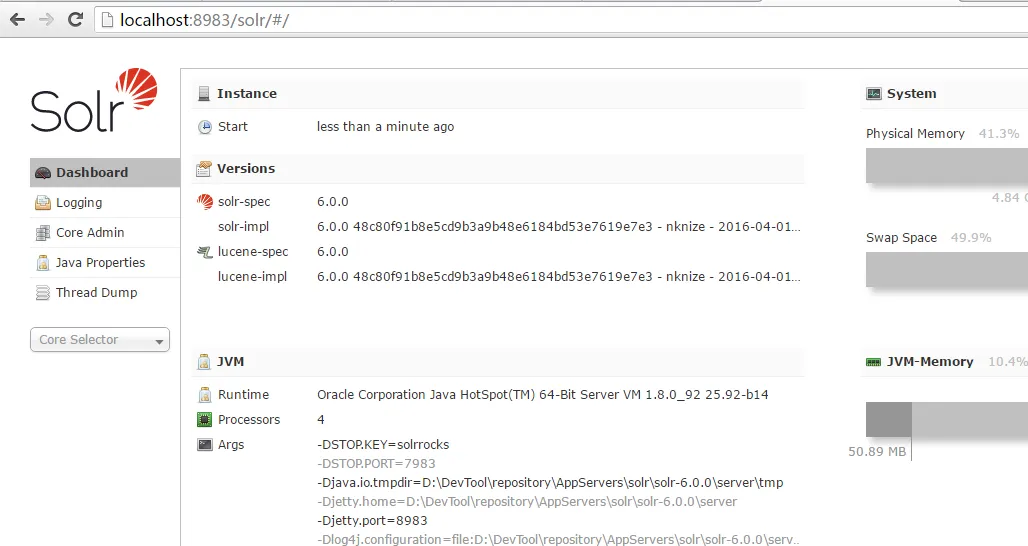The height and width of the screenshot is (546, 1028).
Task: Click the Processors chip icon
Action: [x=205, y=419]
